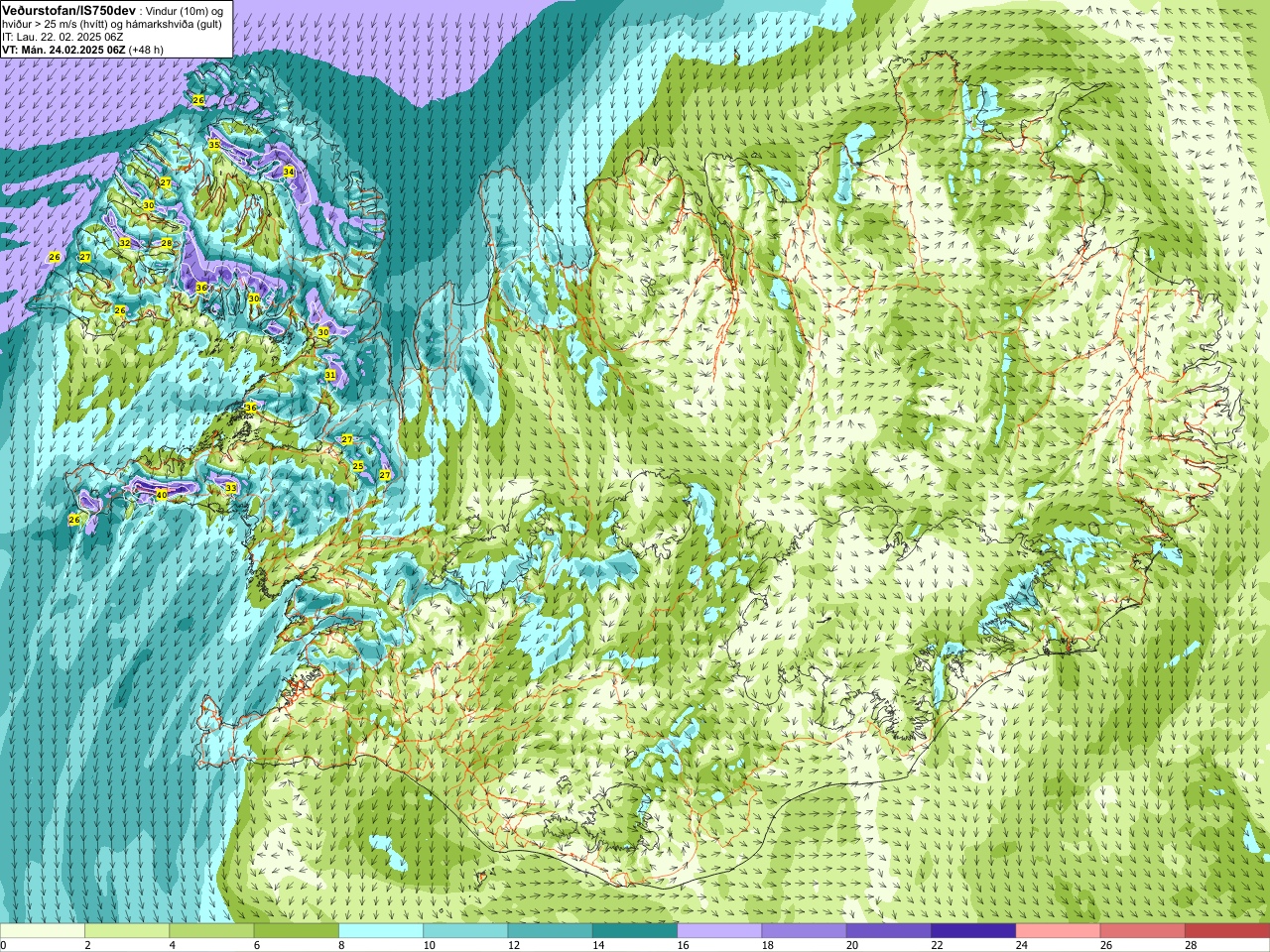This screenshot has height=952, width=1270.
Task: Click the yellow gust label 34
Action: [289, 172]
